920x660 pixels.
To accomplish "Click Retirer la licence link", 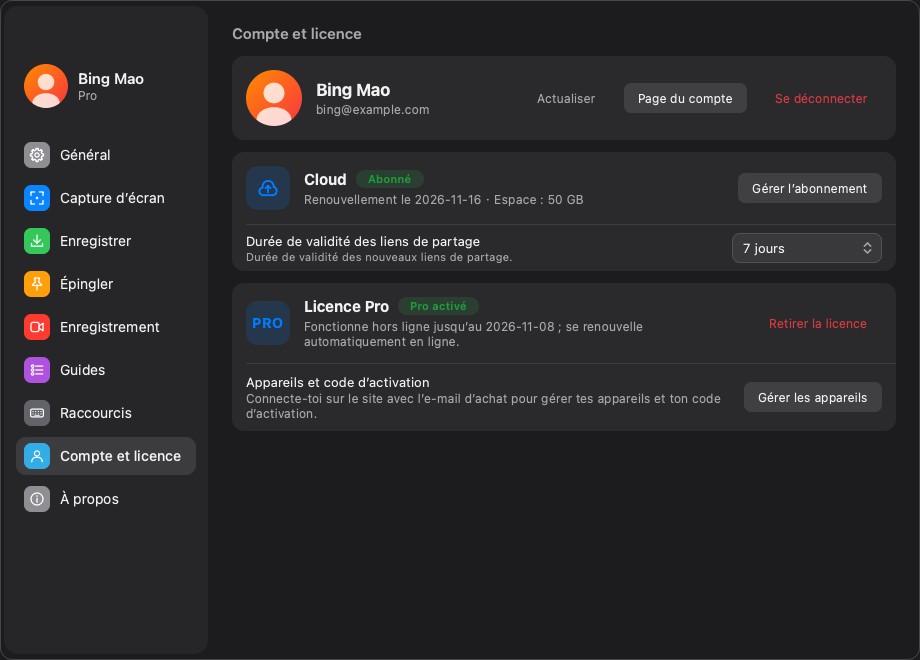I will point(817,323).
